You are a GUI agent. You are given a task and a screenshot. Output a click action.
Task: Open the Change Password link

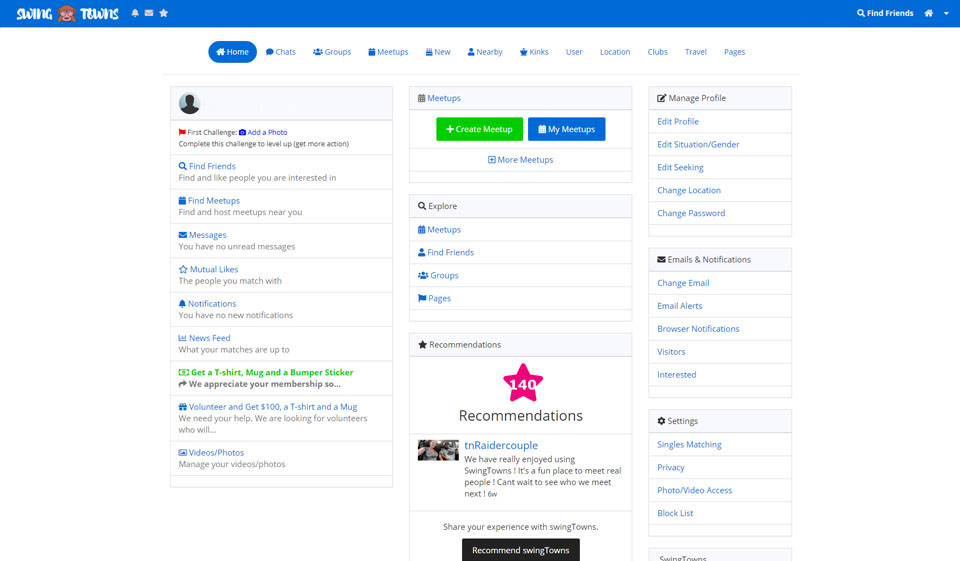pyautogui.click(x=691, y=213)
